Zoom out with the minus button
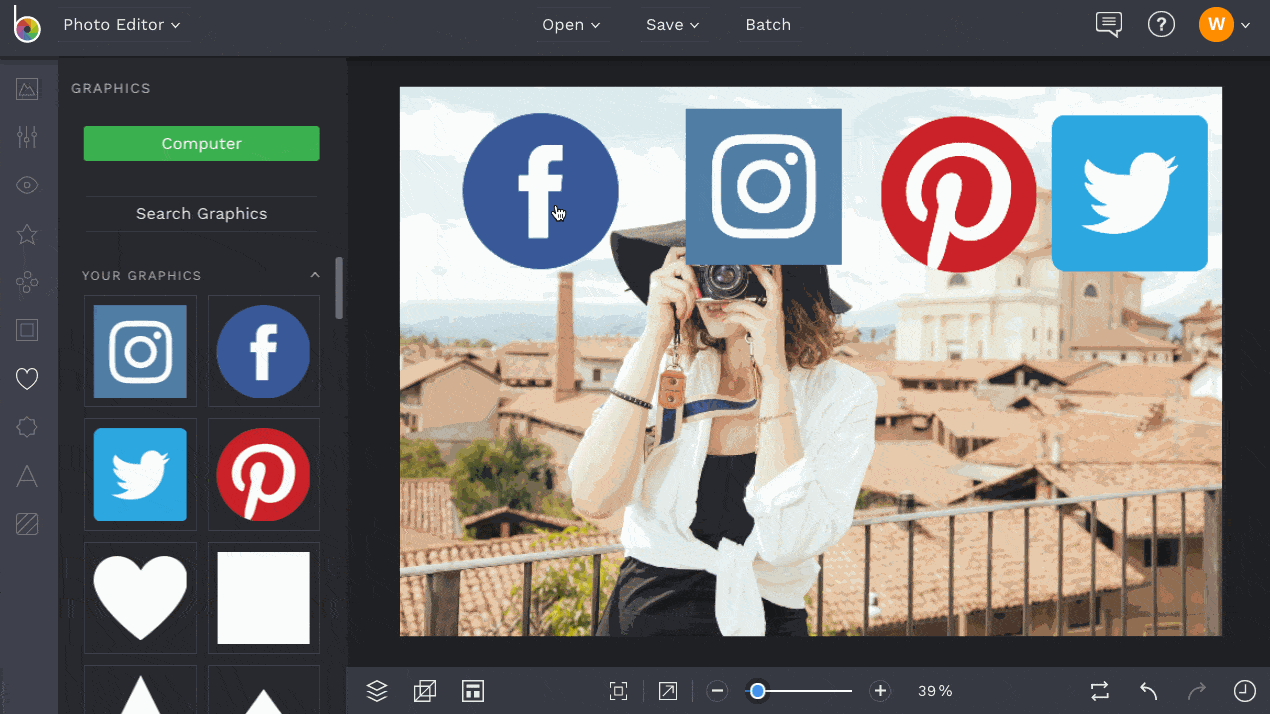This screenshot has height=714, width=1270. 717,691
